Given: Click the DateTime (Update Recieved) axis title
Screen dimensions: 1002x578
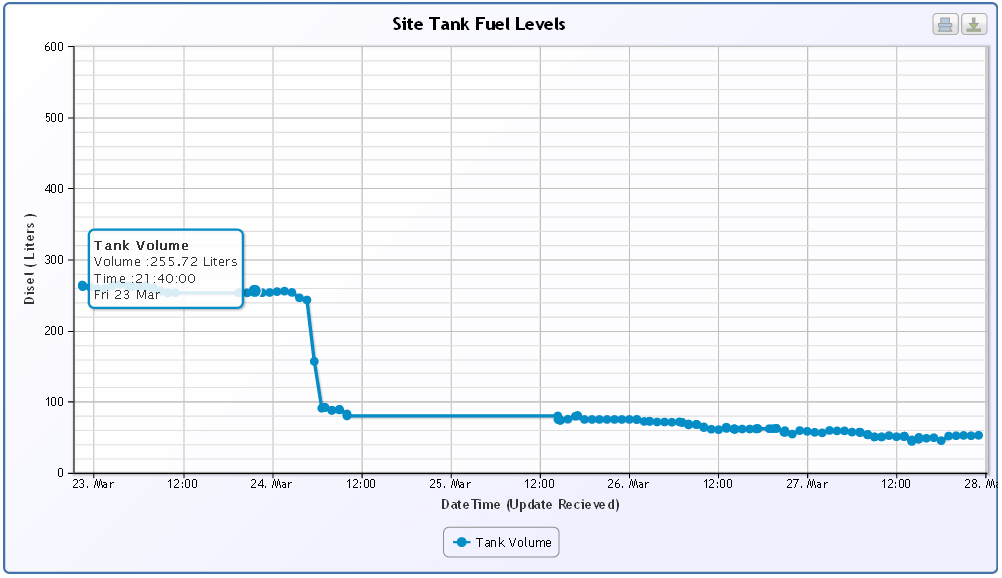Looking at the screenshot, I should (530, 504).
